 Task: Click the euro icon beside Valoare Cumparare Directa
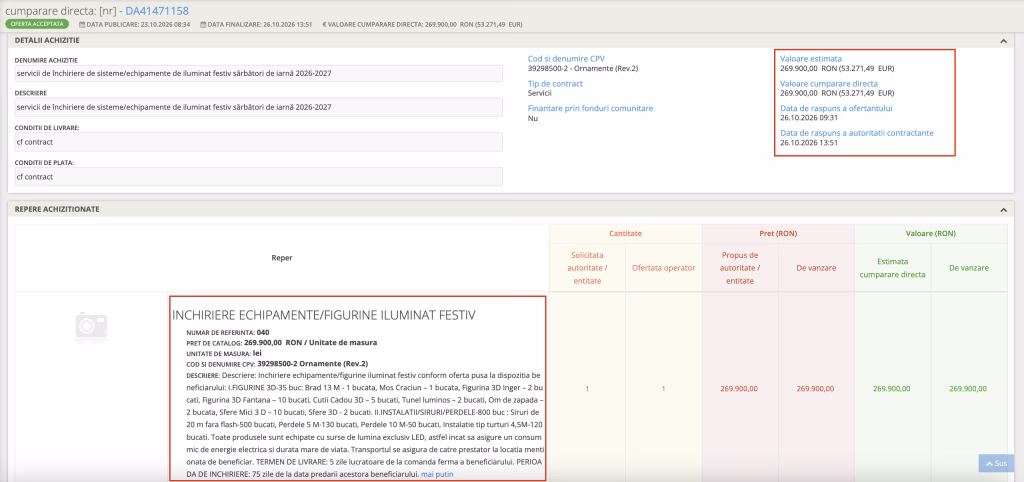(325, 24)
